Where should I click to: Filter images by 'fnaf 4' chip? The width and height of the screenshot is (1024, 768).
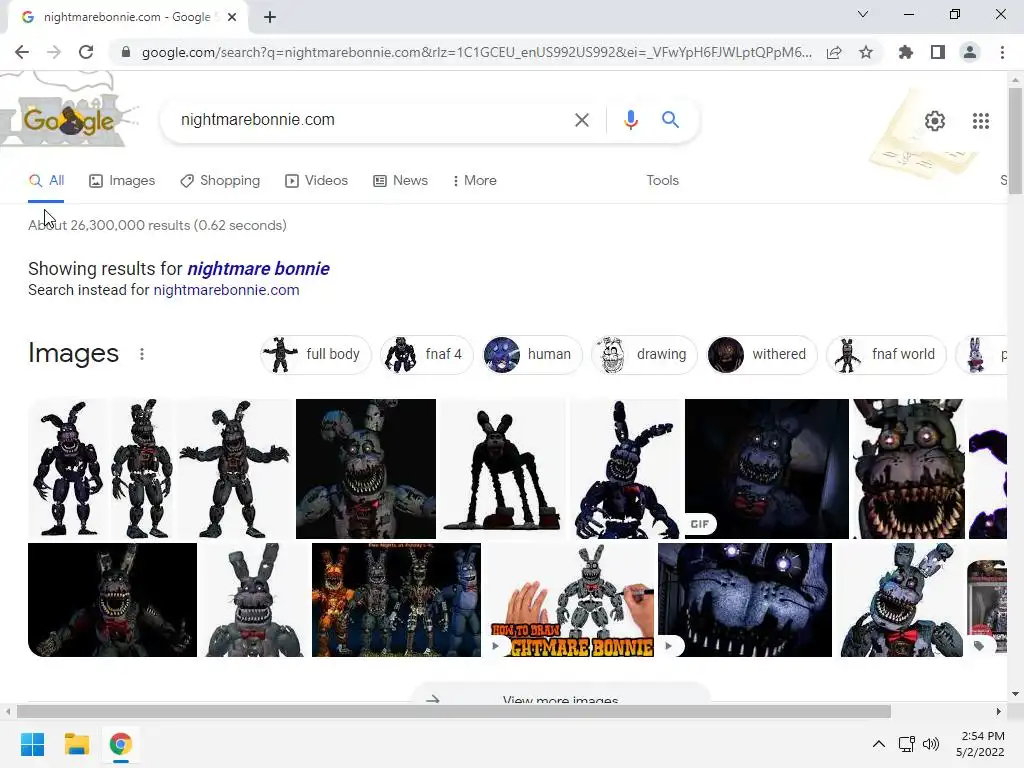(x=426, y=354)
